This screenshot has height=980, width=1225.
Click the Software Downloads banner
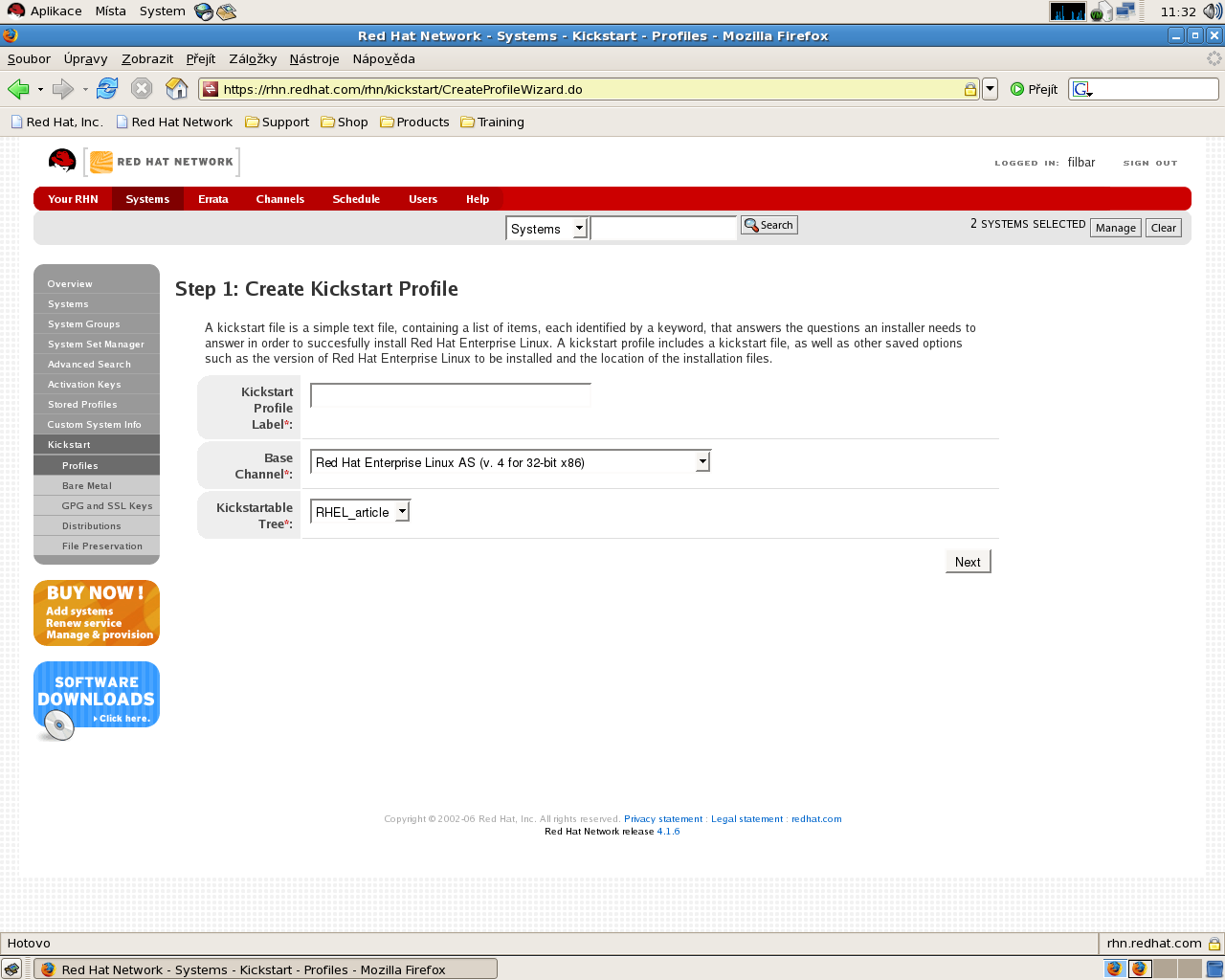coord(97,701)
